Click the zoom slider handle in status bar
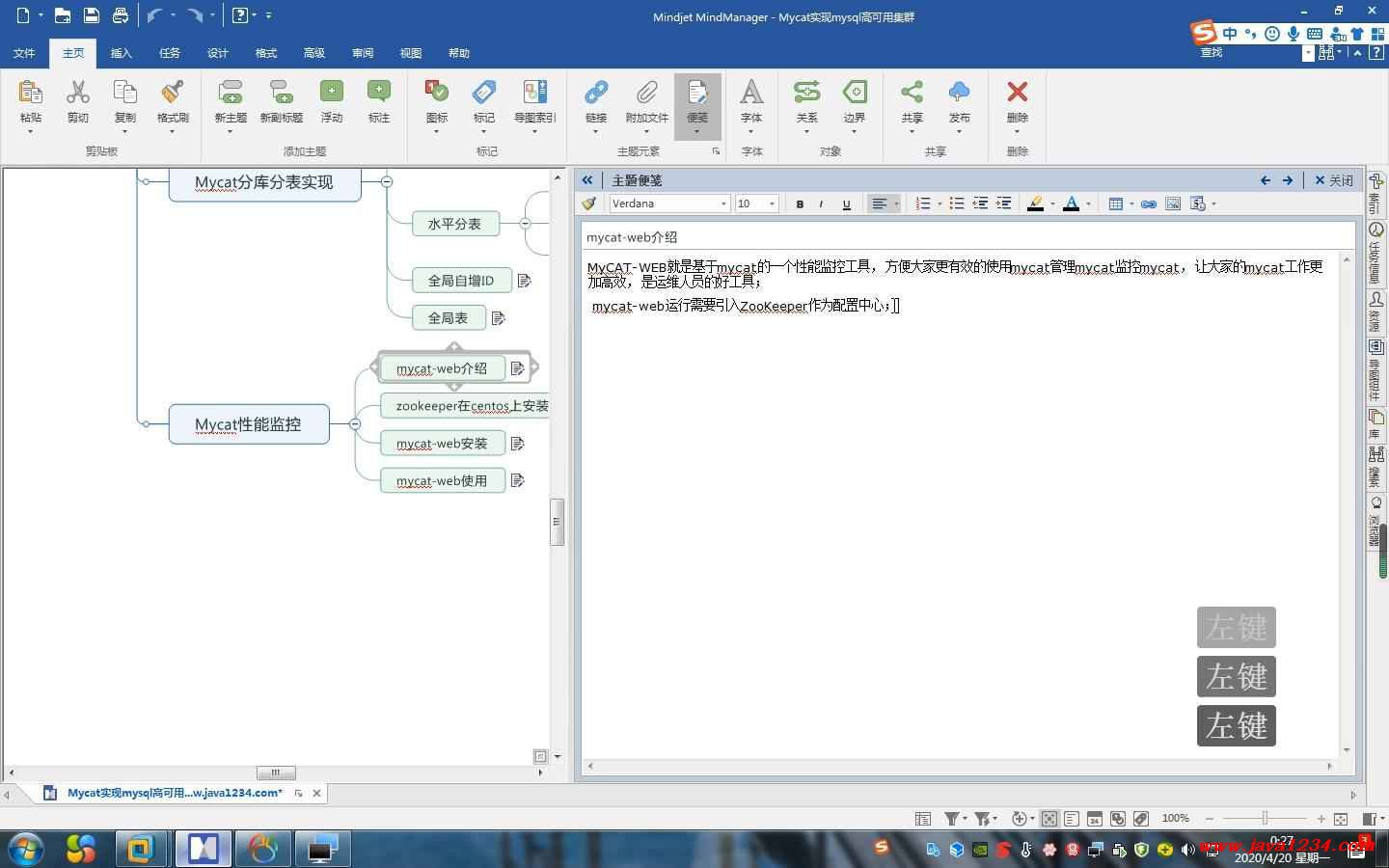Image resolution: width=1389 pixels, height=868 pixels. (1265, 819)
